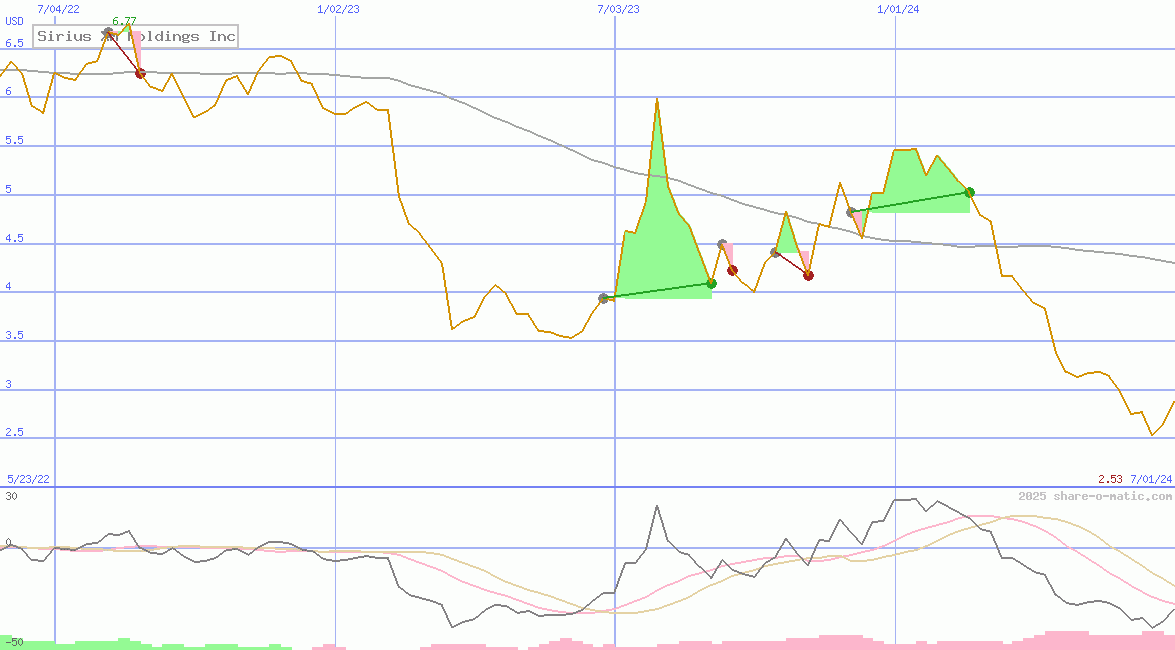Click the 2025 share-o-matic.com label
The width and height of the screenshot is (1175, 650).
point(1095,496)
